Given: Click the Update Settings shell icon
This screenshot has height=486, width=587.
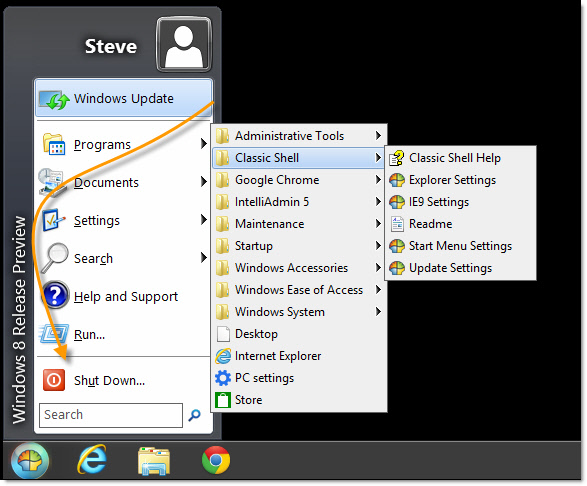Looking at the screenshot, I should (397, 268).
